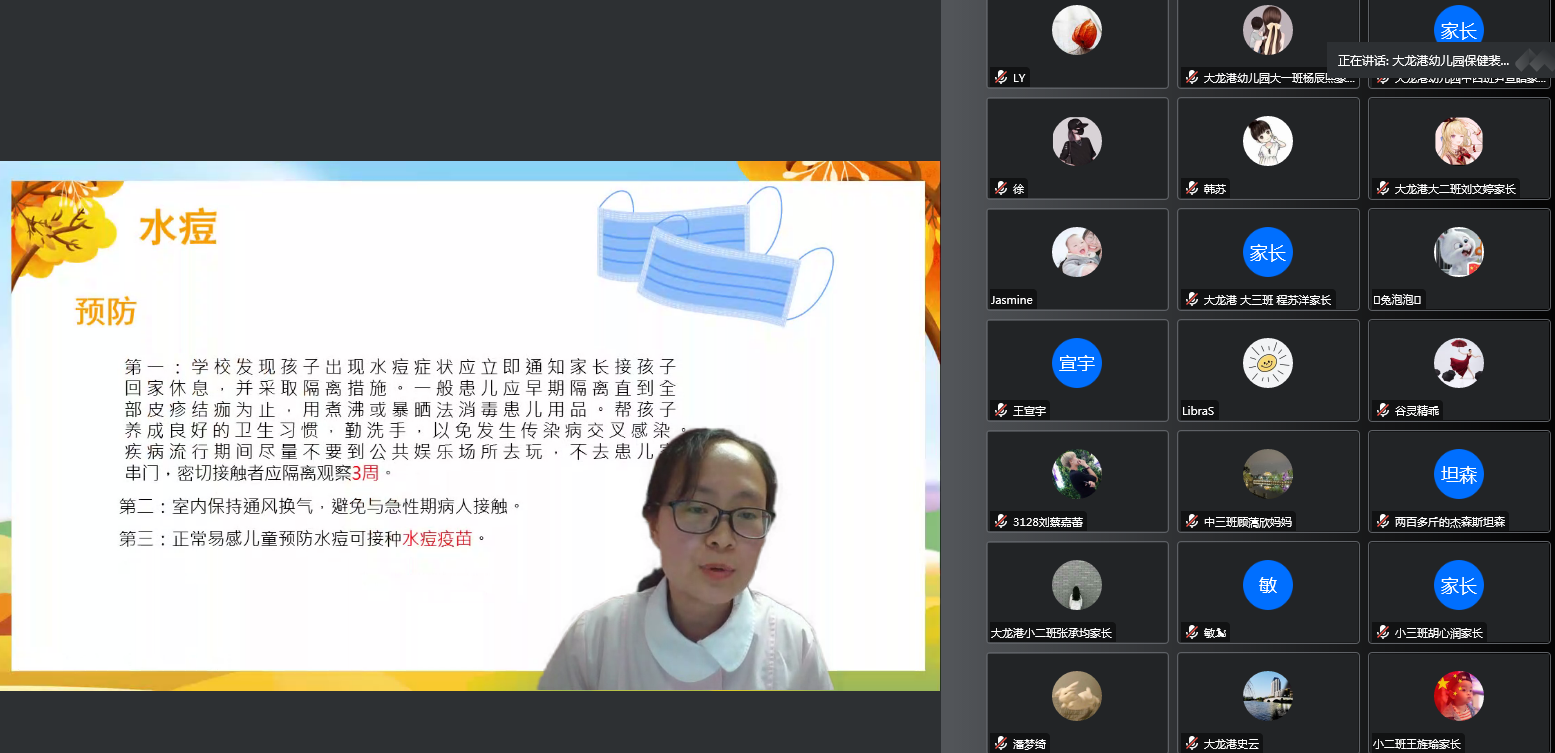The height and width of the screenshot is (753, 1555).
Task: Click the name label 'LibraS'
Action: pos(1199,411)
